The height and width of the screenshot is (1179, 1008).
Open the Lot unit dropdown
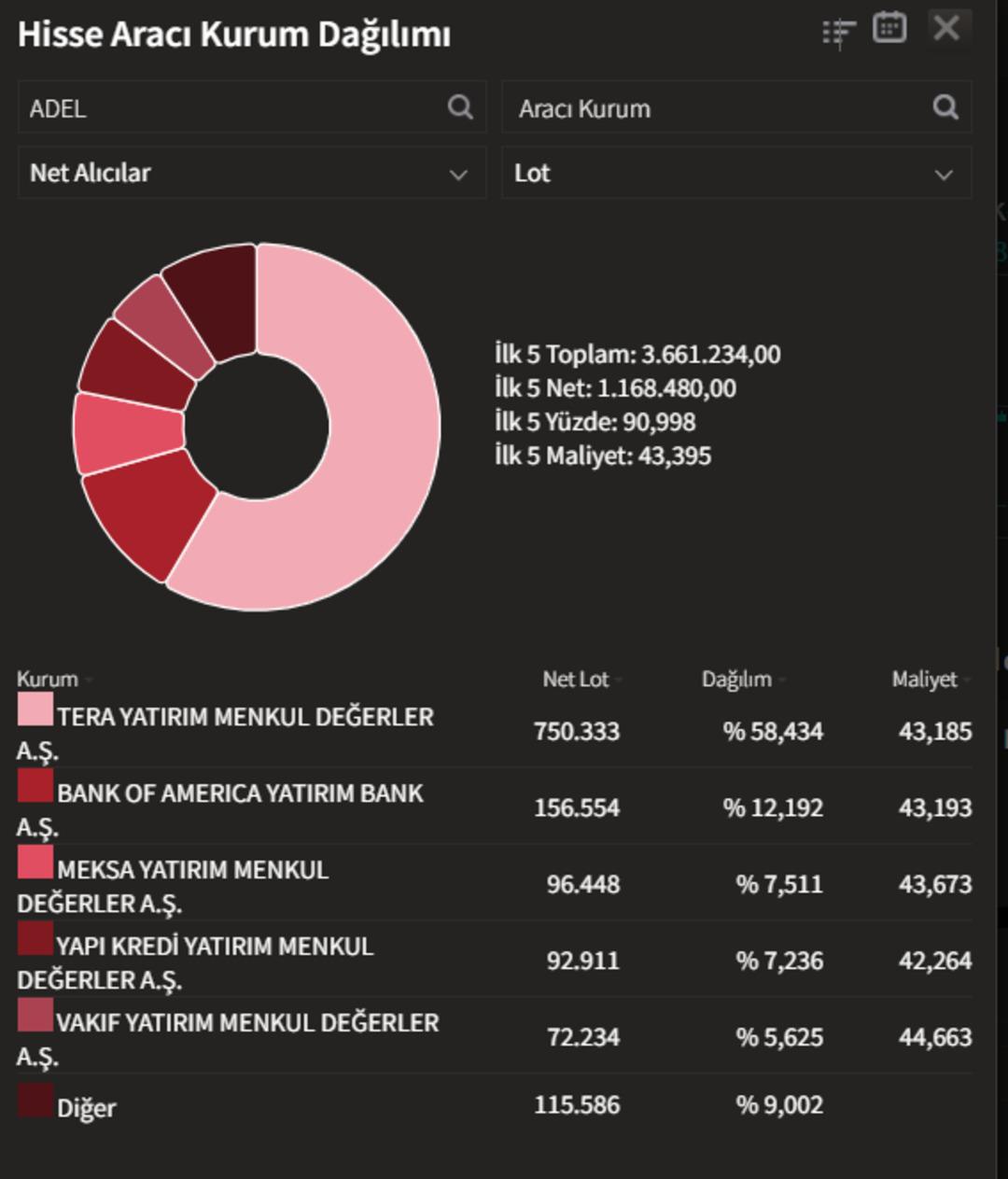[736, 173]
